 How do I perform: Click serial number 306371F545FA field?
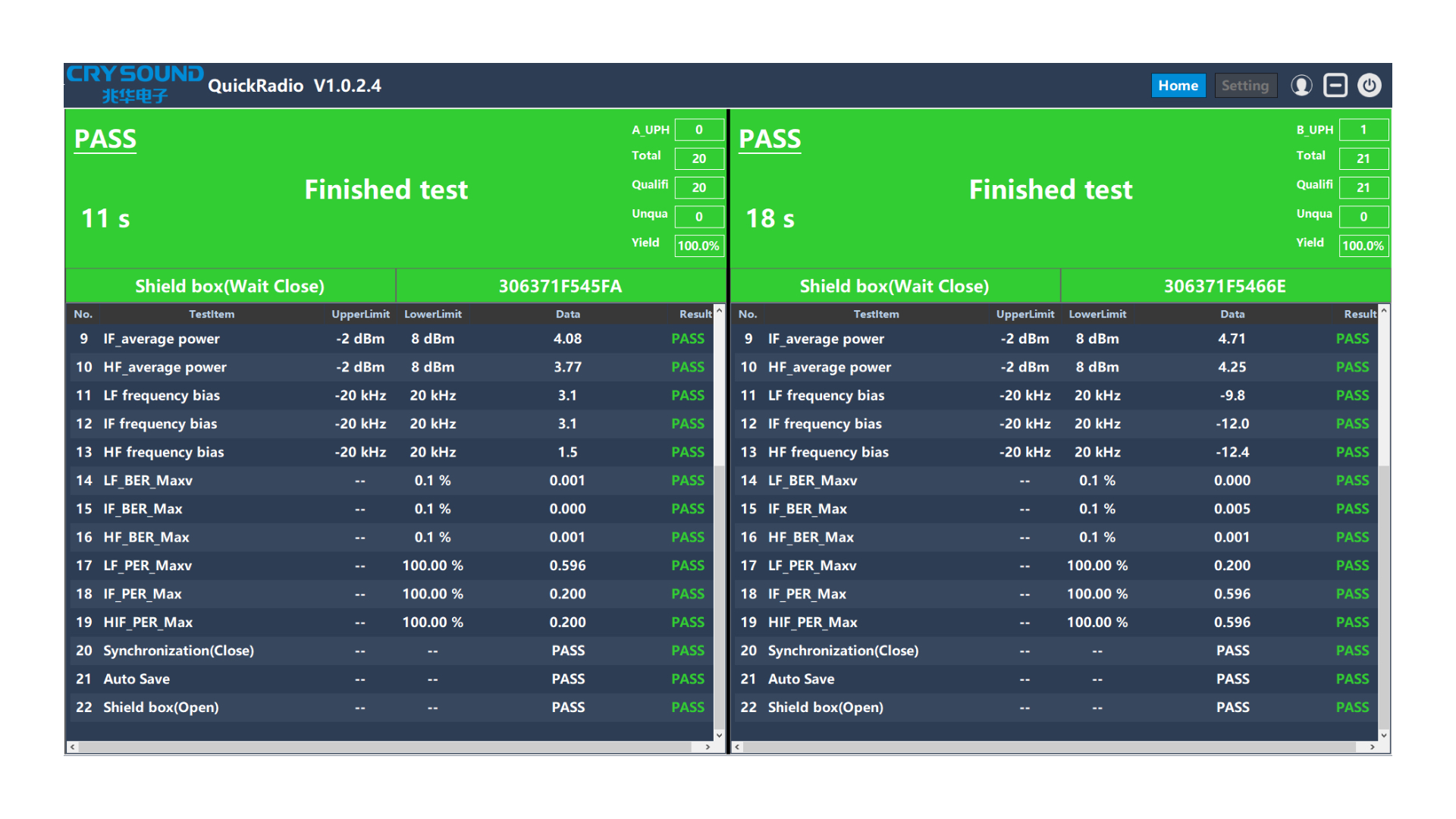(x=560, y=286)
